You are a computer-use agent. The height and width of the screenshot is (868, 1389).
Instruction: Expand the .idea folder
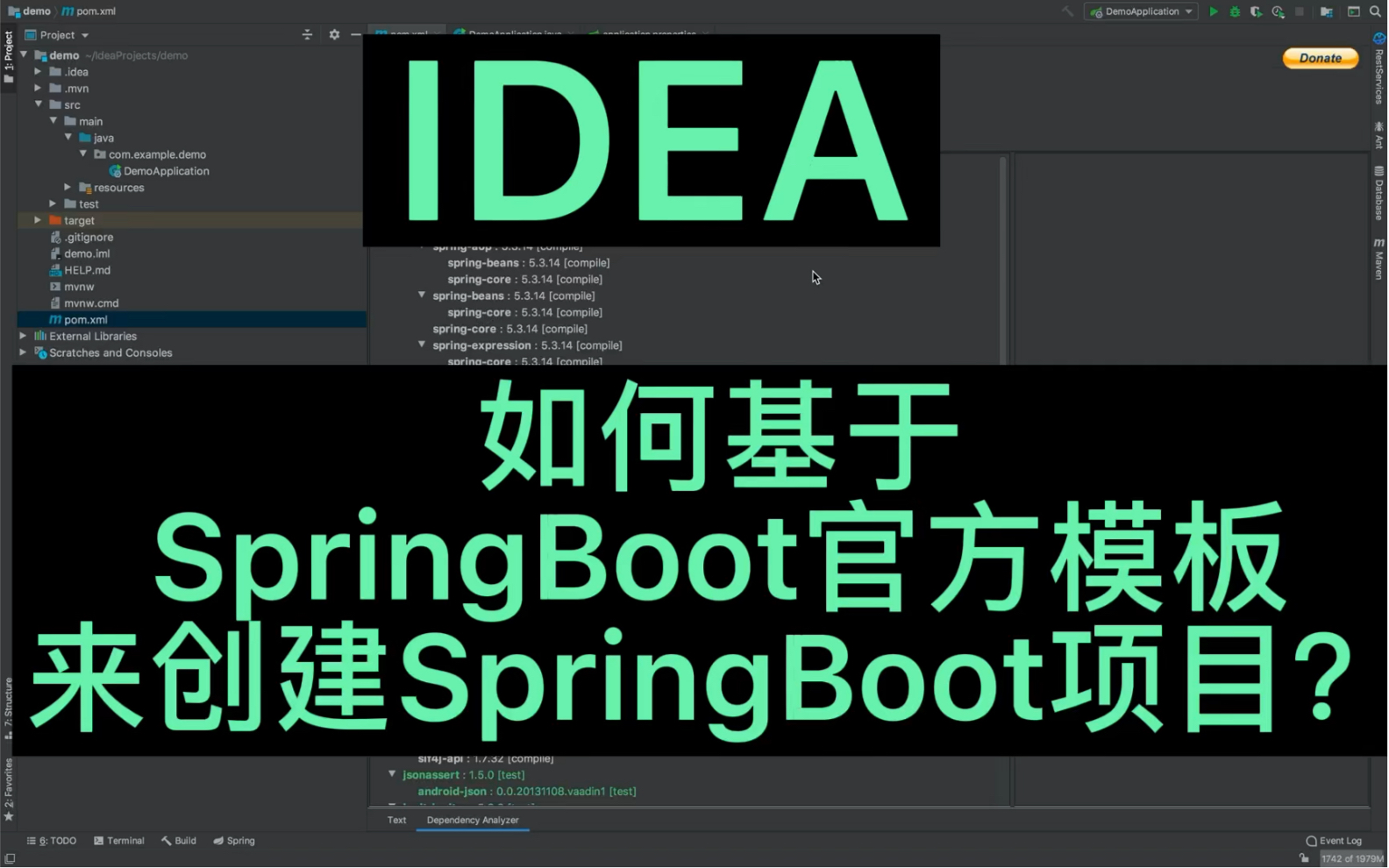click(x=38, y=72)
